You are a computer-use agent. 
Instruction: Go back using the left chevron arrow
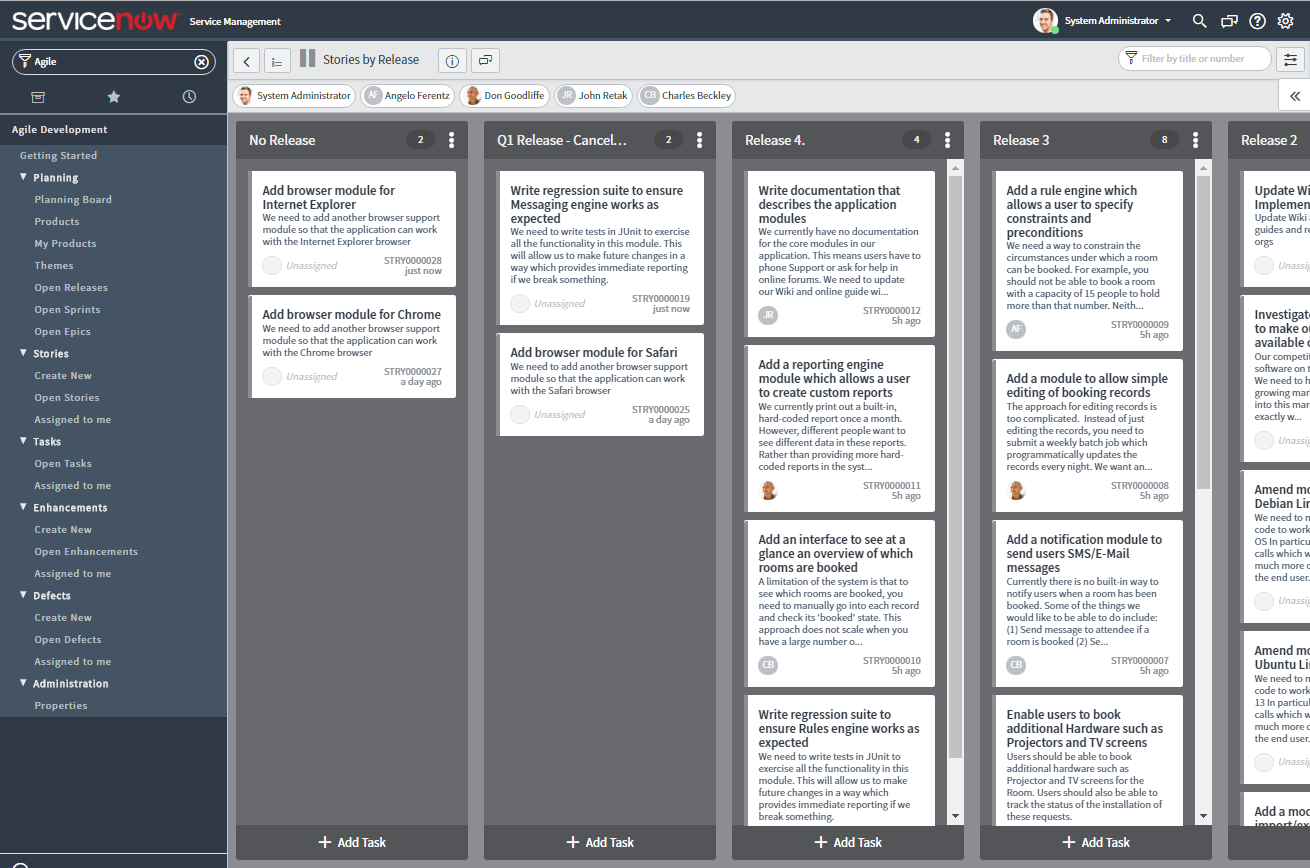[x=246, y=60]
